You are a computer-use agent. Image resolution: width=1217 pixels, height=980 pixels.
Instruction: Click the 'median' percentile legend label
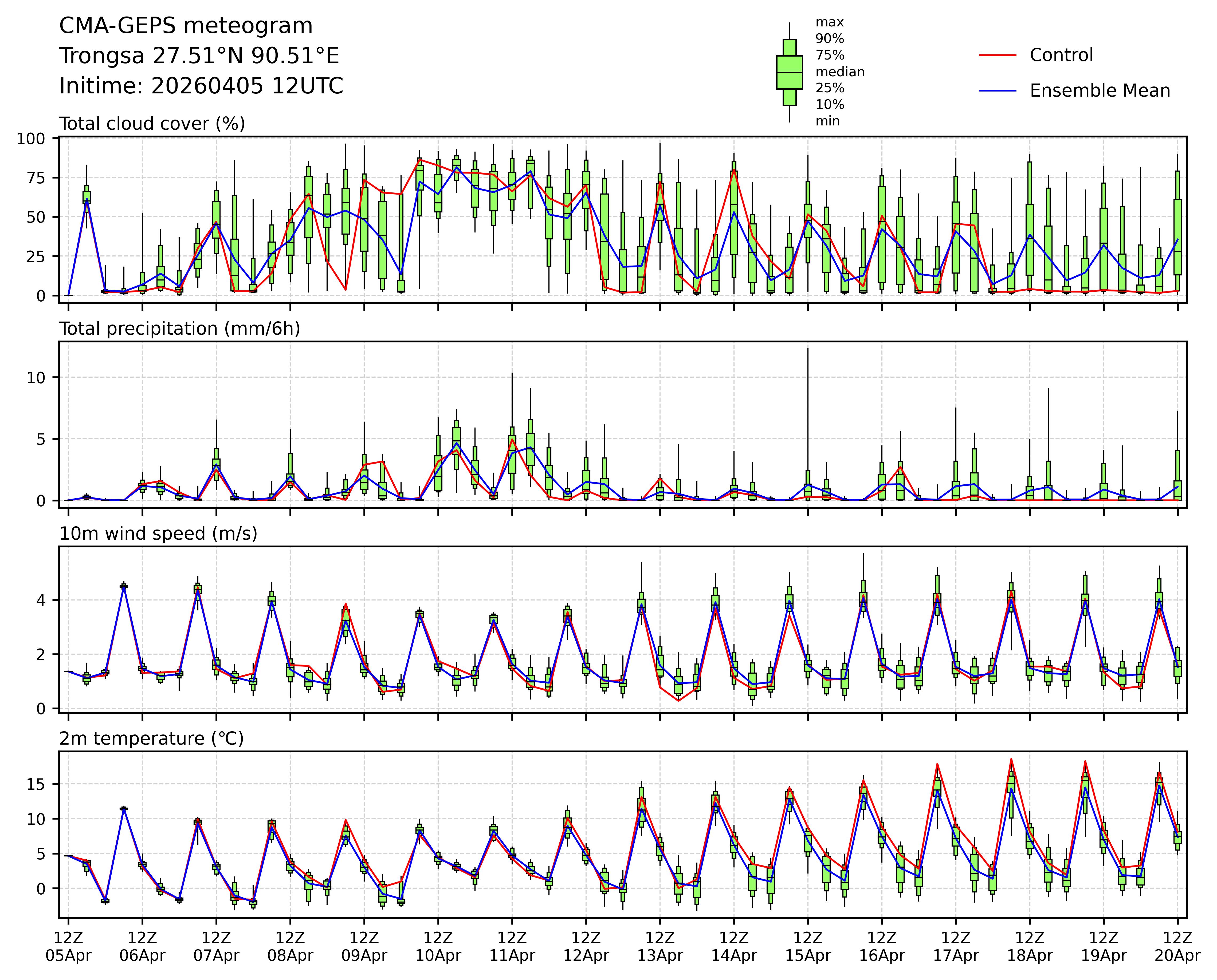coord(840,72)
